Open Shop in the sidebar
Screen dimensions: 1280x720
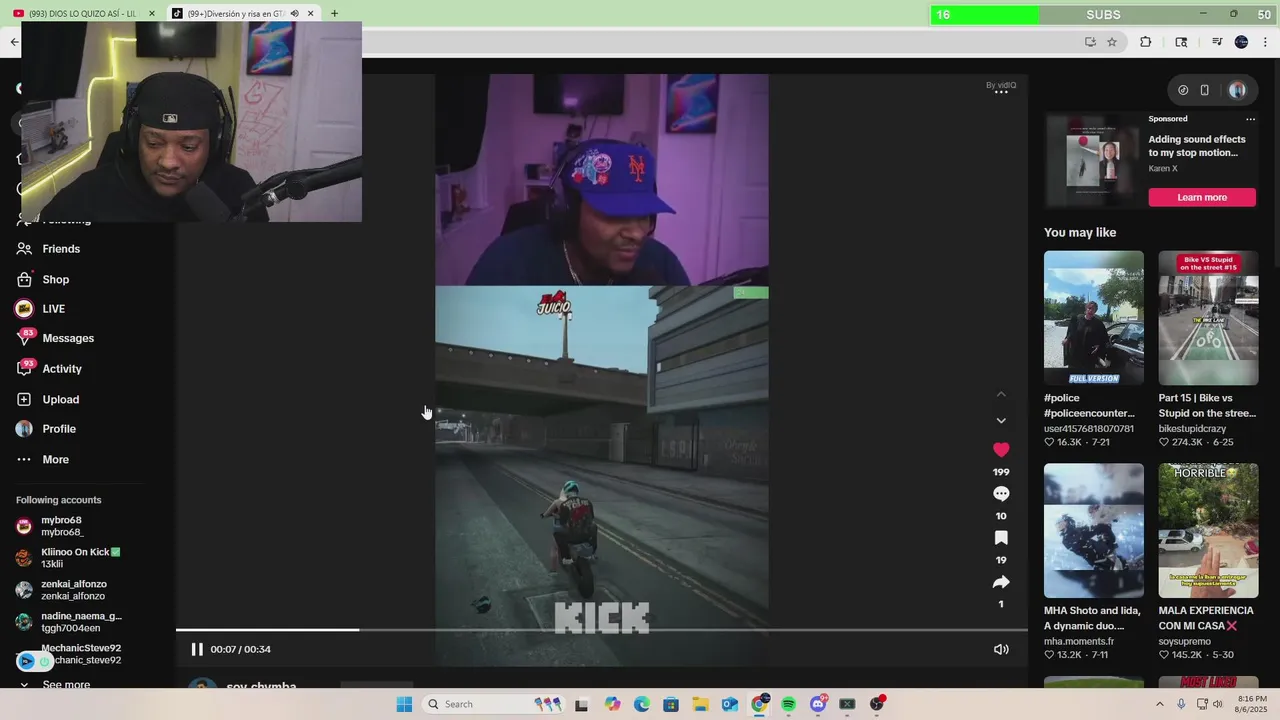(x=56, y=280)
